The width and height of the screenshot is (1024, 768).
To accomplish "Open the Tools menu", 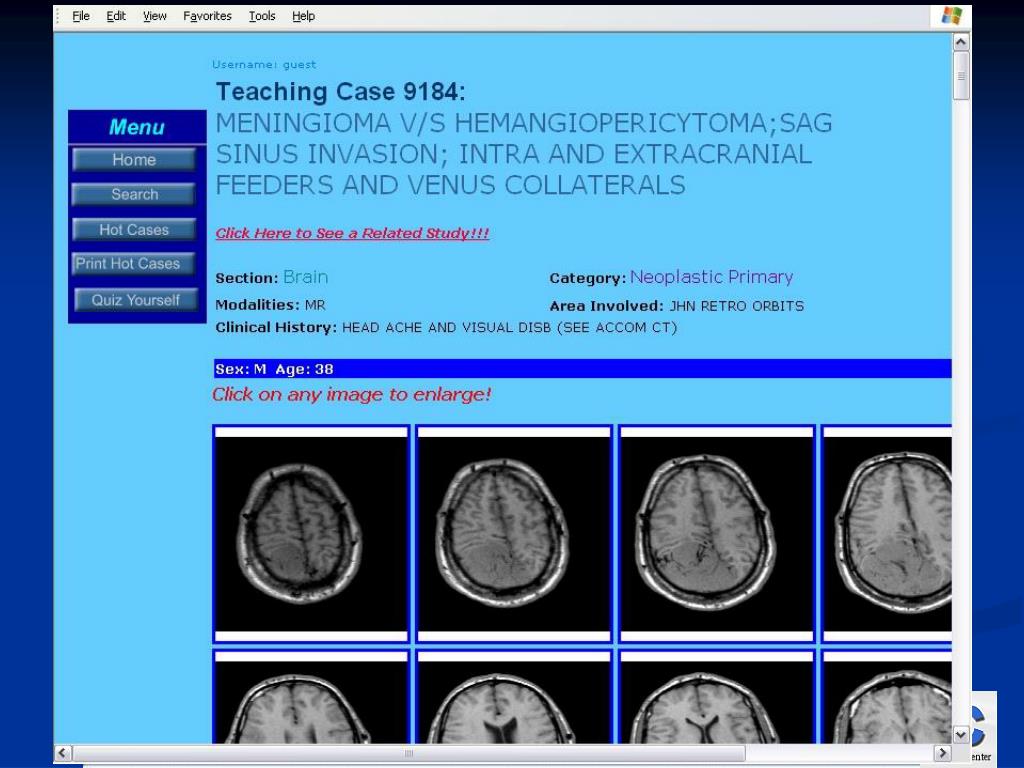I will tap(262, 16).
